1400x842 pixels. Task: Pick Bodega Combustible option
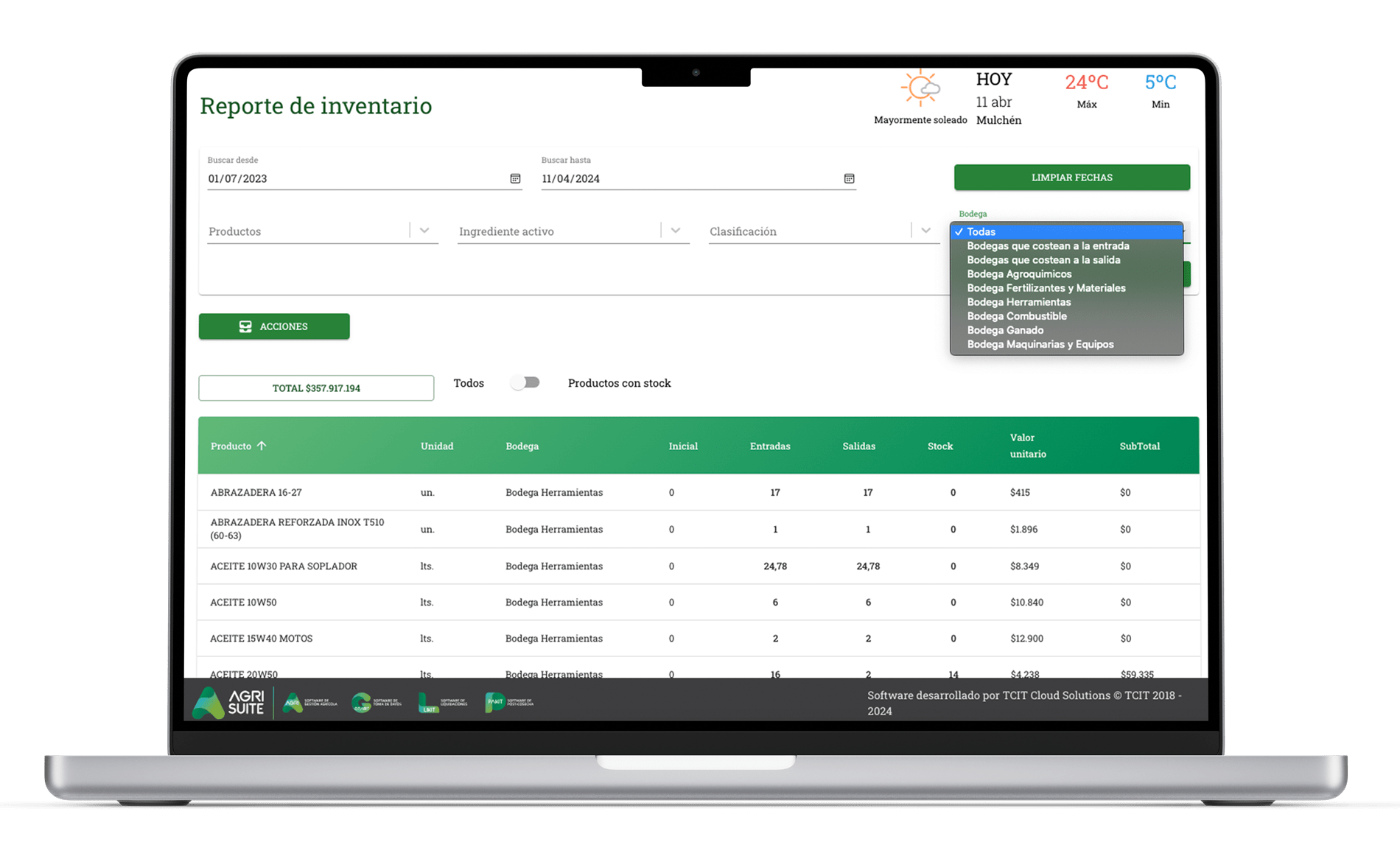click(x=1067, y=316)
